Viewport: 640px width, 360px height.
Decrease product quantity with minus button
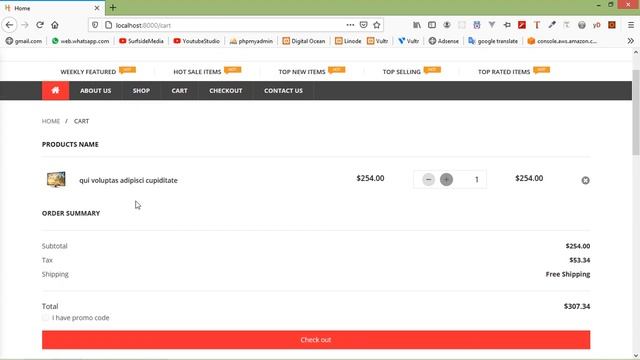click(428, 179)
